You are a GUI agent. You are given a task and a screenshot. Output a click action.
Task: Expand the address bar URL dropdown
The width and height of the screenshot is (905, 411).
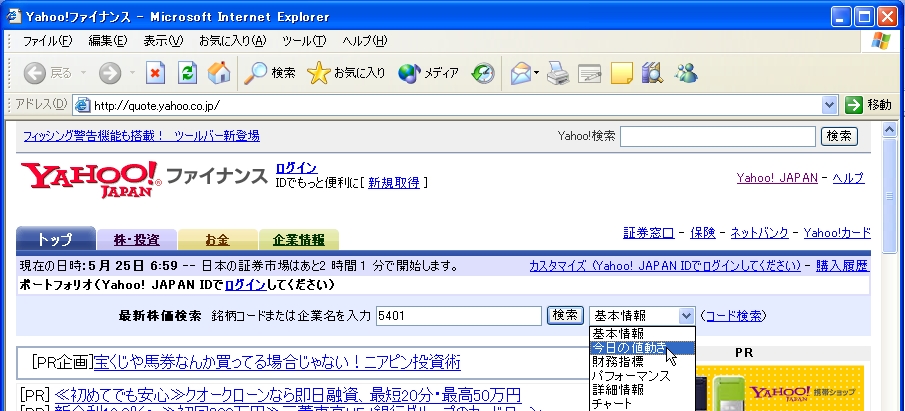[829, 105]
